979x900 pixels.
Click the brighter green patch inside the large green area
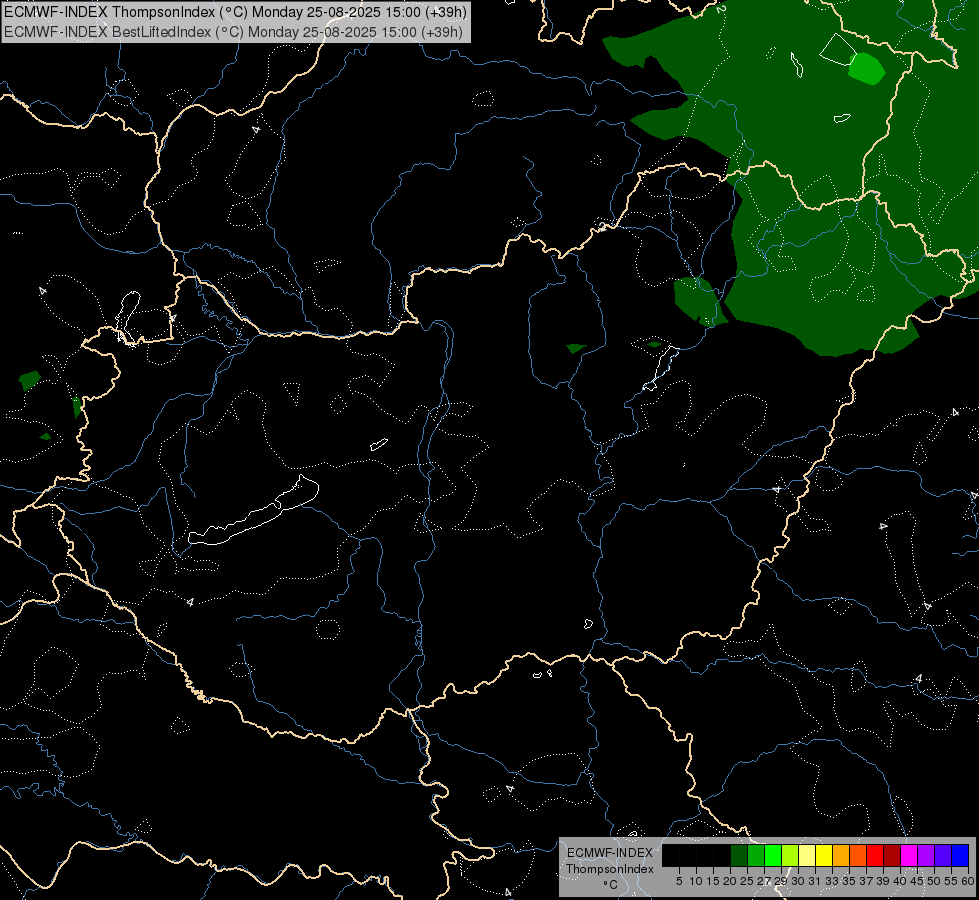point(867,69)
